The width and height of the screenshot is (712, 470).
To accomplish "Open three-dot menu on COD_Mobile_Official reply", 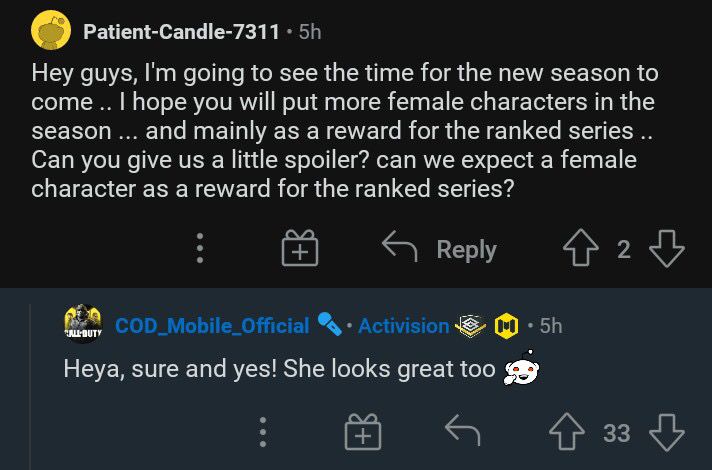I will pos(262,432).
